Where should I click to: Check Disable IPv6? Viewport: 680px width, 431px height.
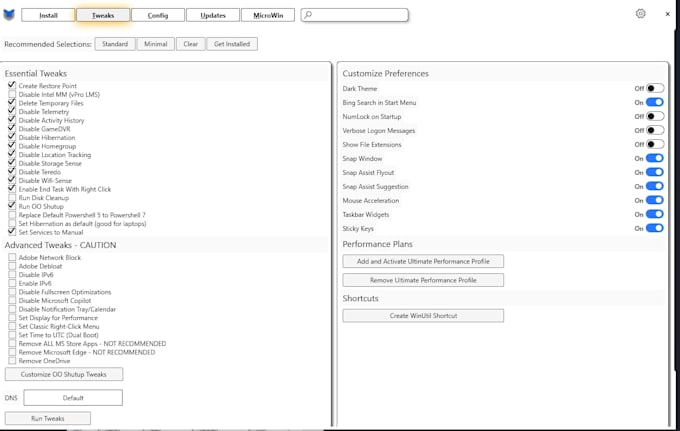[x=12, y=274]
